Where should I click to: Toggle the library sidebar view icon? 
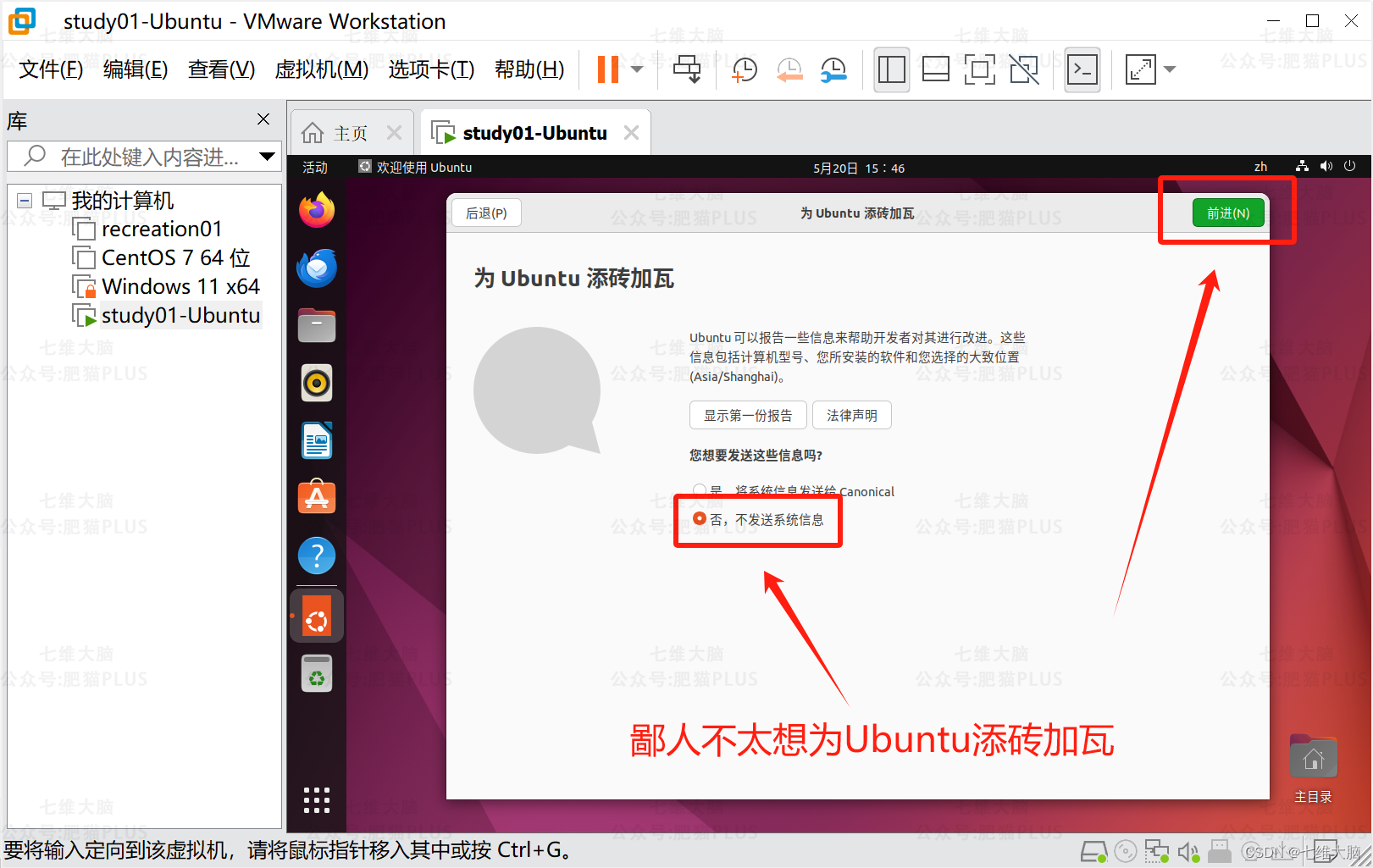(x=891, y=69)
